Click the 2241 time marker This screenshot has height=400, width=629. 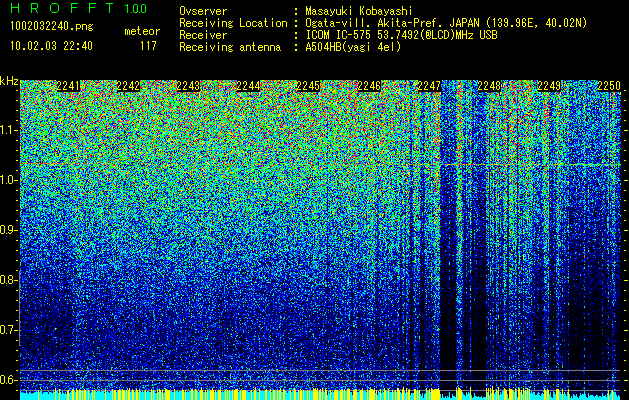tap(68, 86)
